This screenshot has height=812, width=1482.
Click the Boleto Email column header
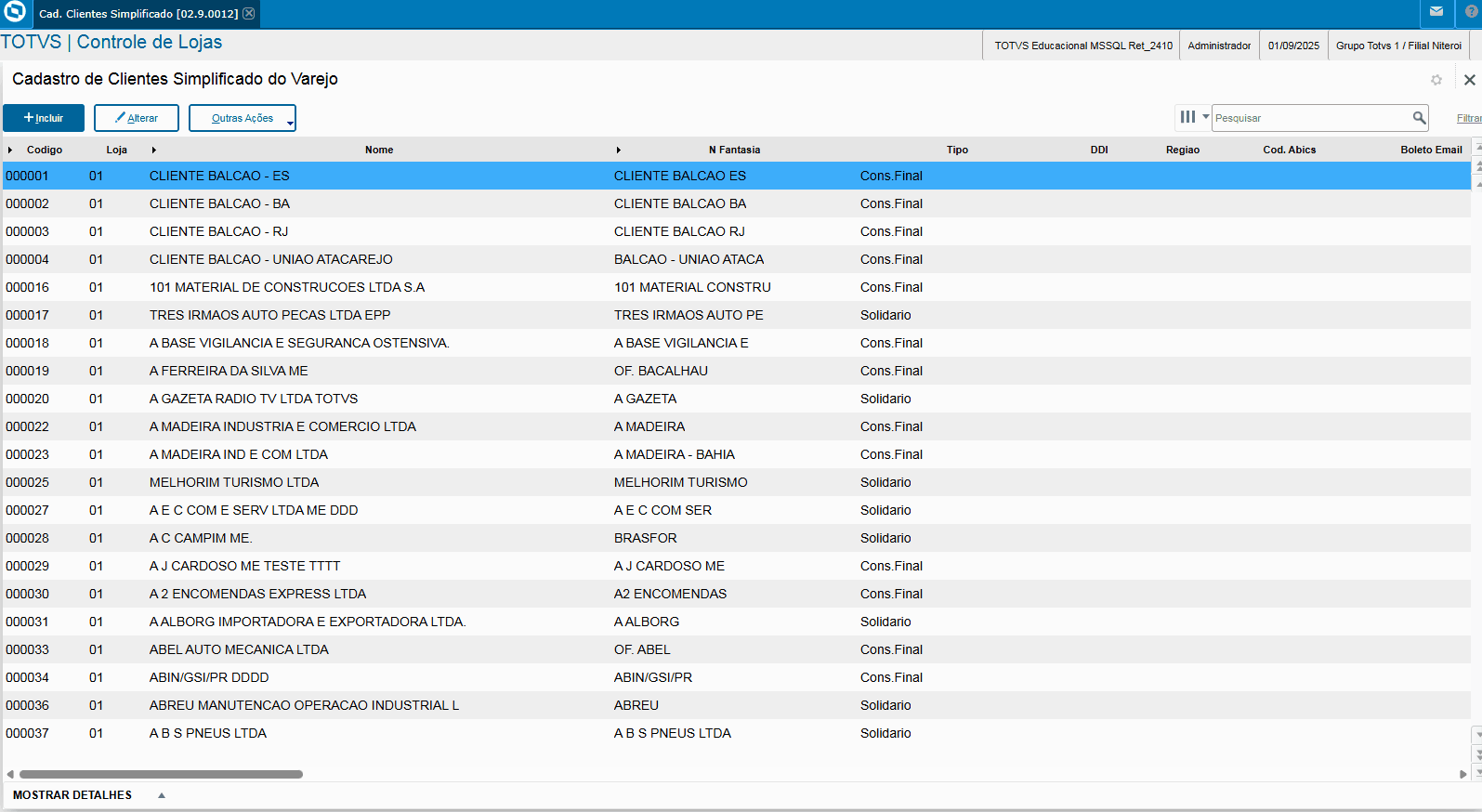click(x=1431, y=150)
